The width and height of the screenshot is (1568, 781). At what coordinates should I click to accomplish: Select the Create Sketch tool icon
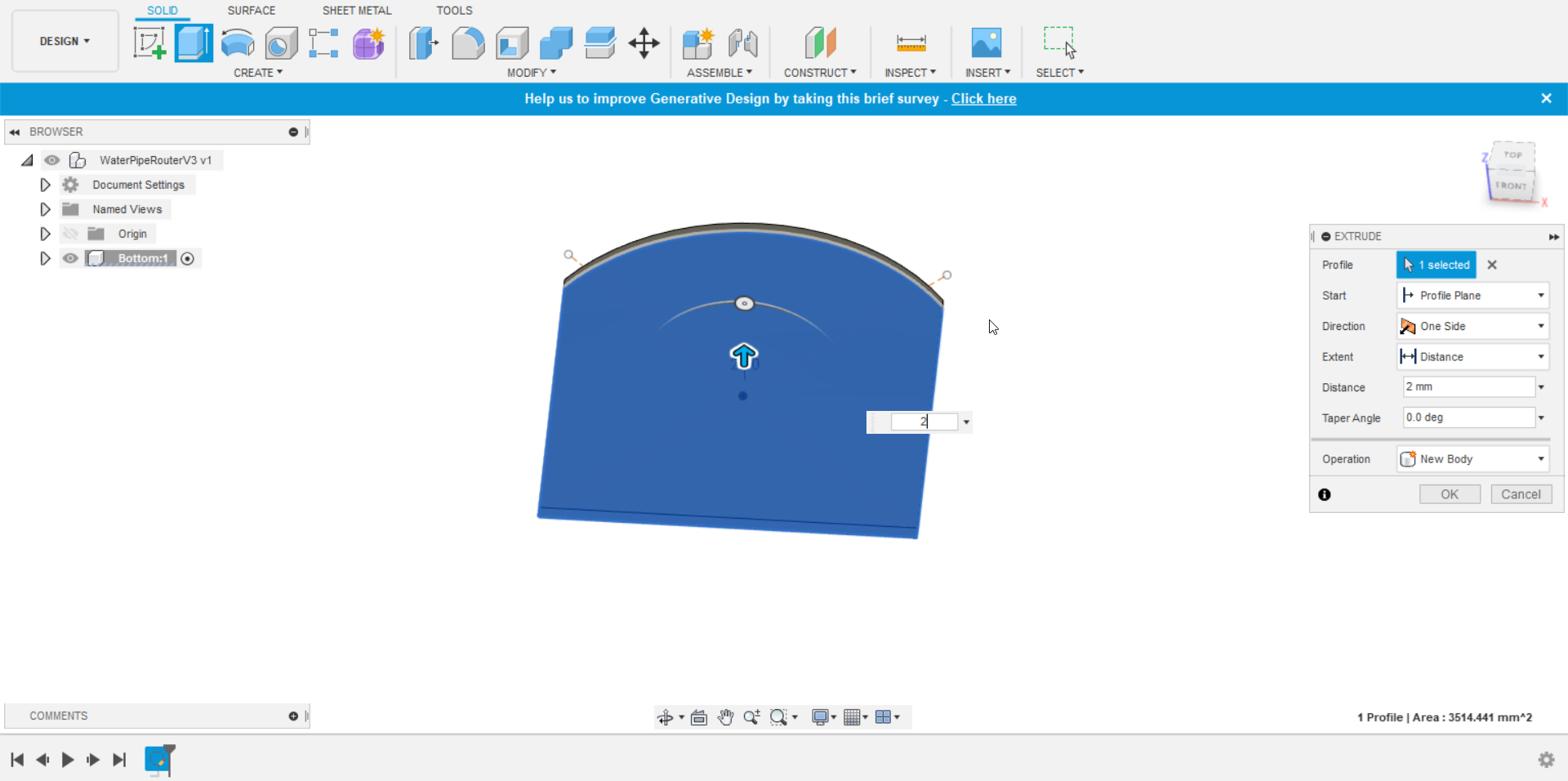tap(149, 43)
